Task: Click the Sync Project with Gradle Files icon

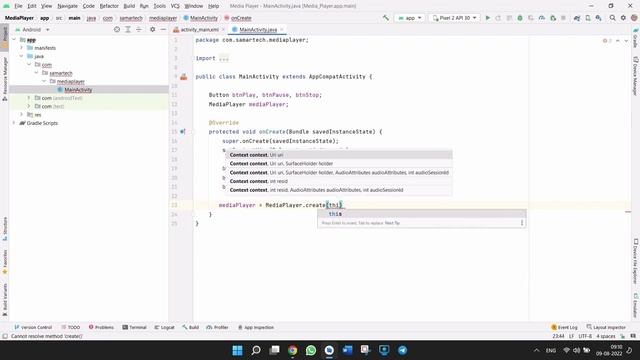Action: point(577,18)
